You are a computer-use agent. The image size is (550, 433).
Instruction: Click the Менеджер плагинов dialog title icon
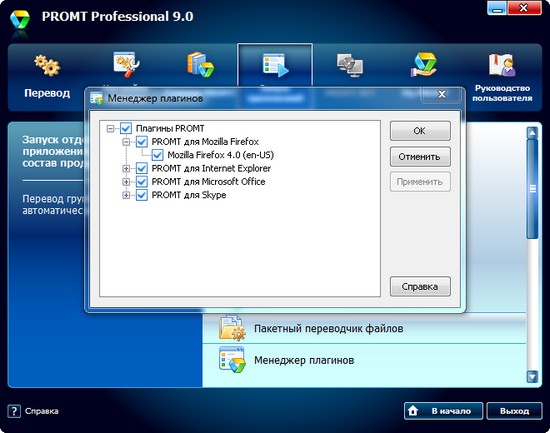[x=96, y=98]
